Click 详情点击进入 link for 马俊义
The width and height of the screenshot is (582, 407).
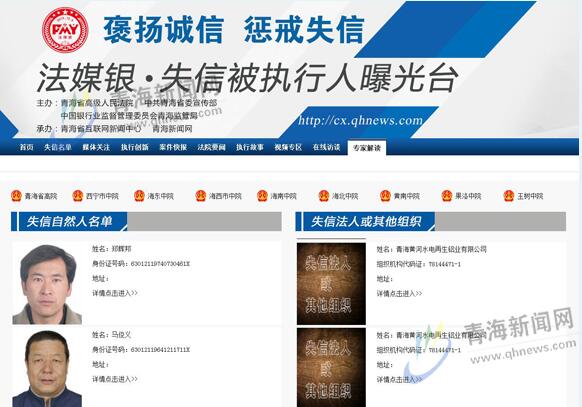tap(115, 379)
